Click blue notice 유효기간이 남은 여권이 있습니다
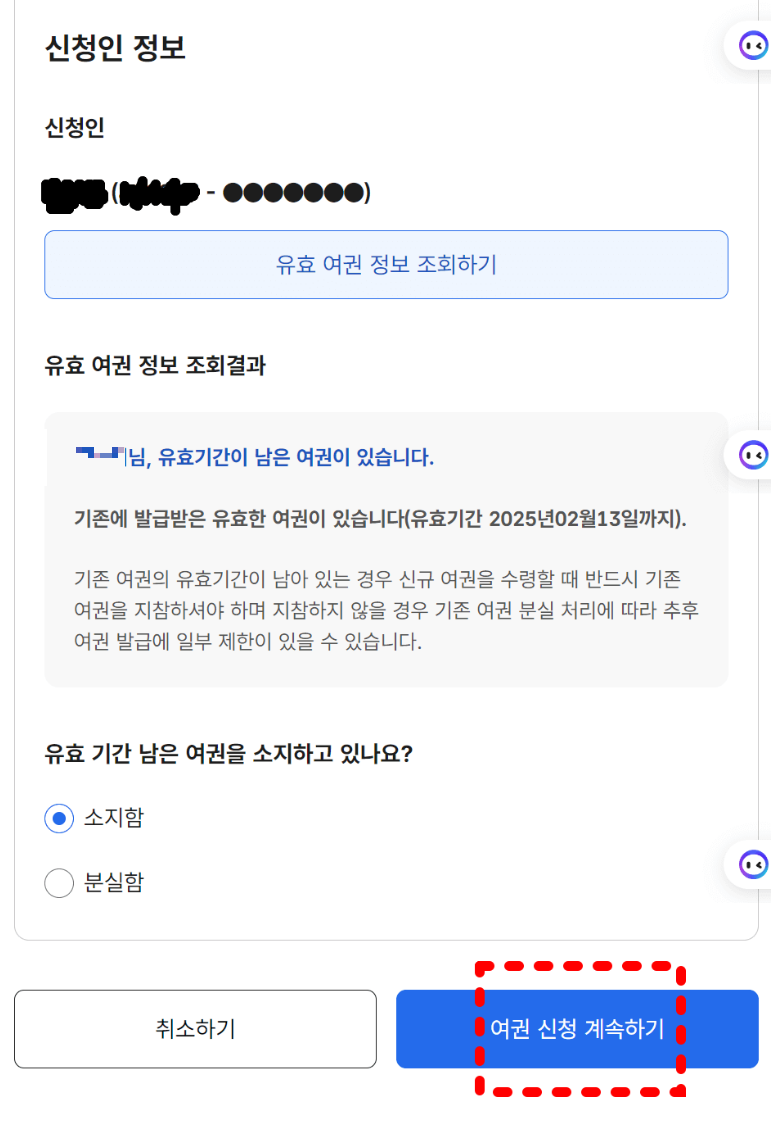Viewport: 771px width, 1129px height. coord(296,456)
